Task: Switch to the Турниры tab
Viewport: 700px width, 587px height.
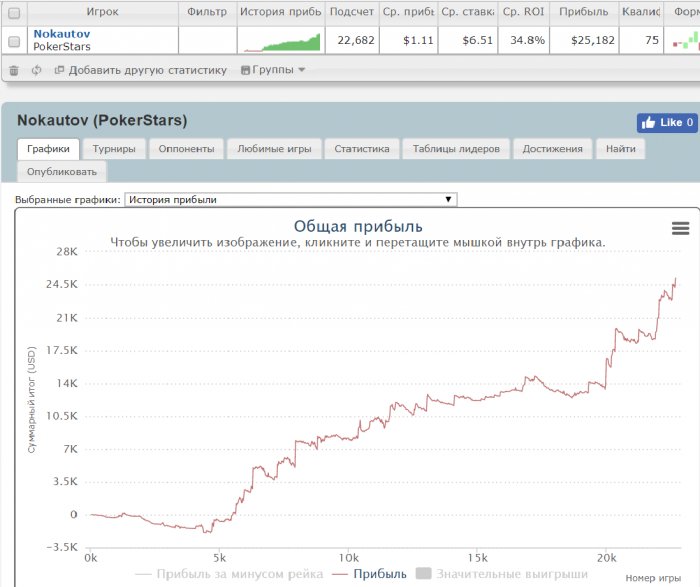Action: [x=114, y=149]
